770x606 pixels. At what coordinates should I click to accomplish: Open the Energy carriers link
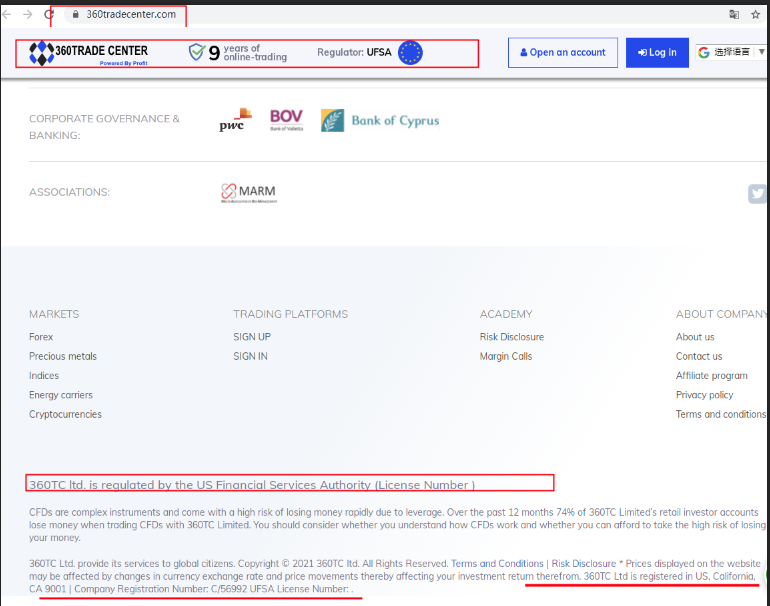pos(61,395)
